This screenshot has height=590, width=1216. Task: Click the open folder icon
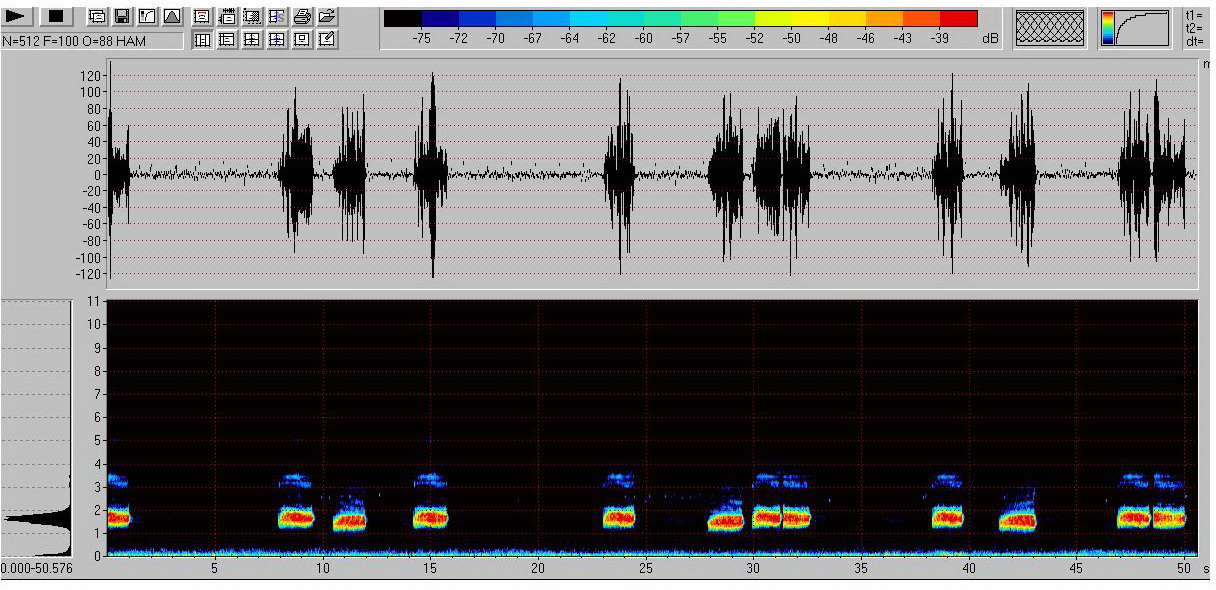click(327, 16)
